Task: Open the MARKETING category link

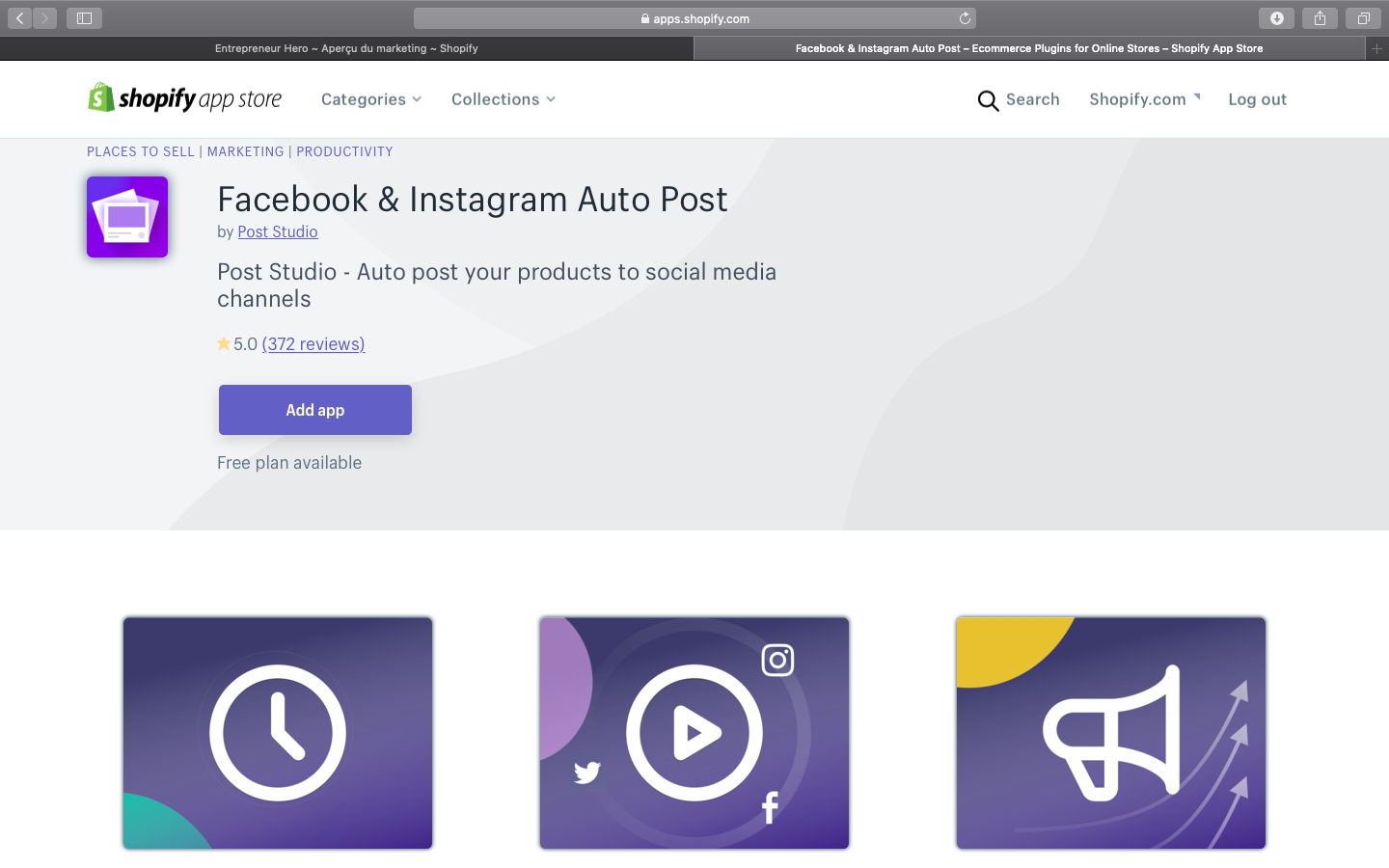Action: pyautogui.click(x=245, y=151)
